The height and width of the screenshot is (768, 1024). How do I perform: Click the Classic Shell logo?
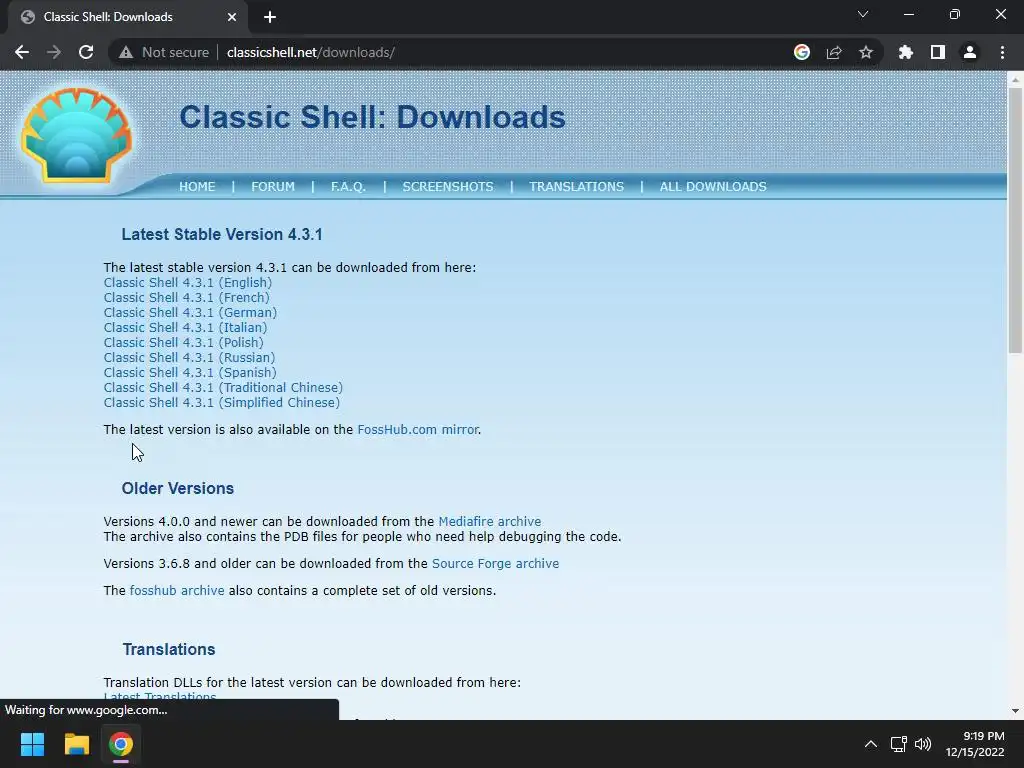pos(76,135)
